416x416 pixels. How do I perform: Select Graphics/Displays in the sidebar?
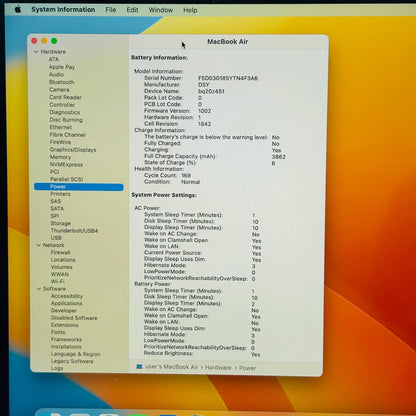pos(73,150)
